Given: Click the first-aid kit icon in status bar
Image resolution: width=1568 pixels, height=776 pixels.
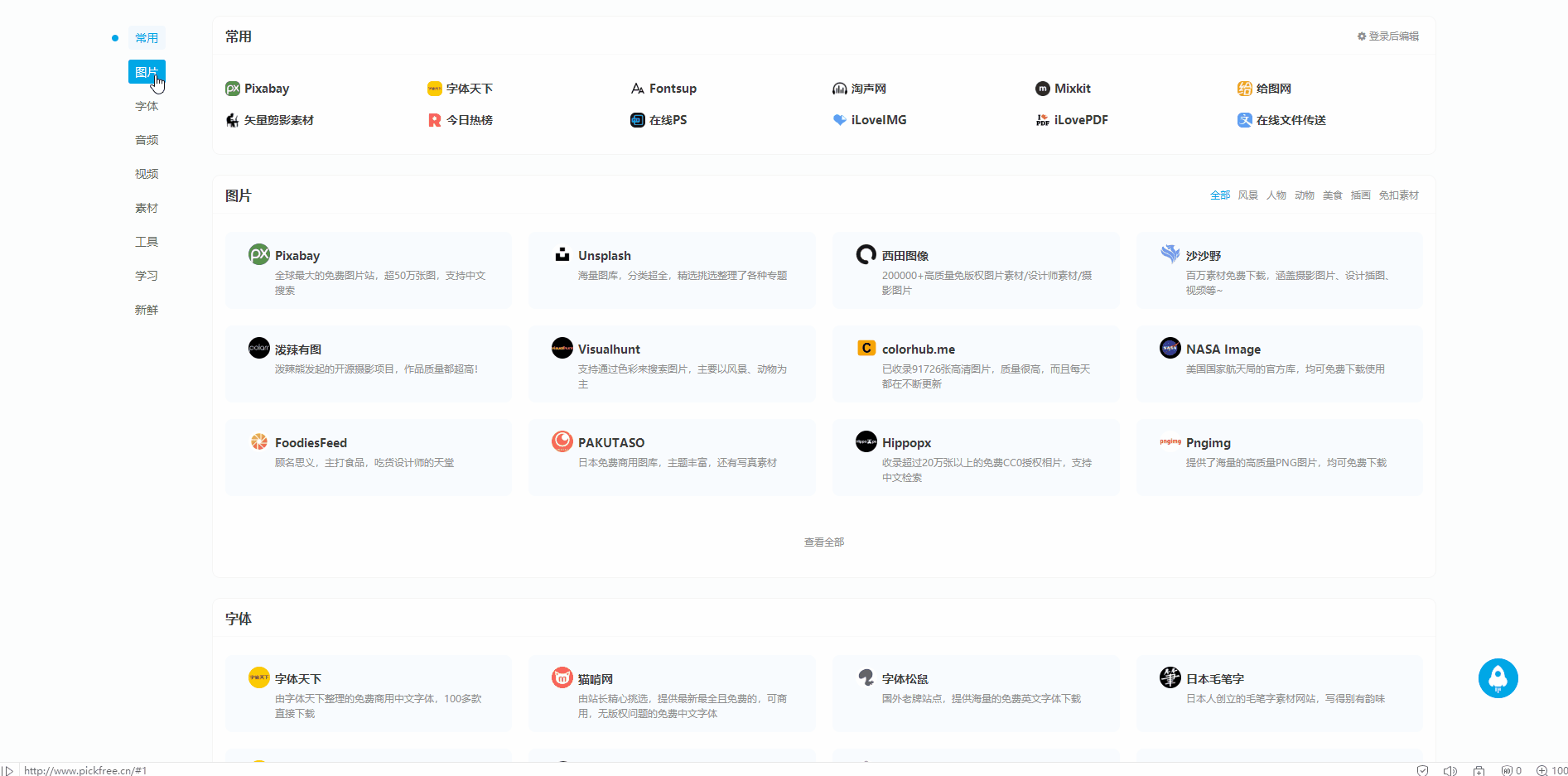Looking at the screenshot, I should coord(1479,770).
